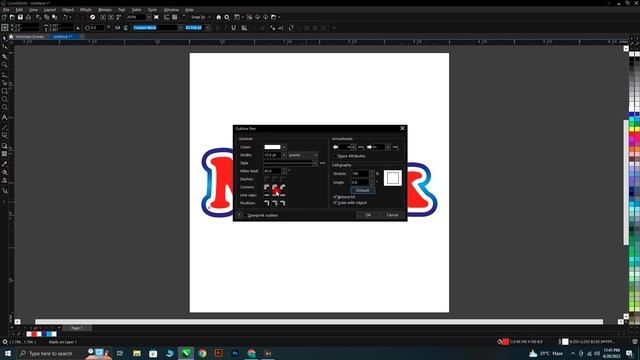Viewport: 640px width, 360px height.
Task: Select the Shape tool in toolbox
Action: click(4, 47)
